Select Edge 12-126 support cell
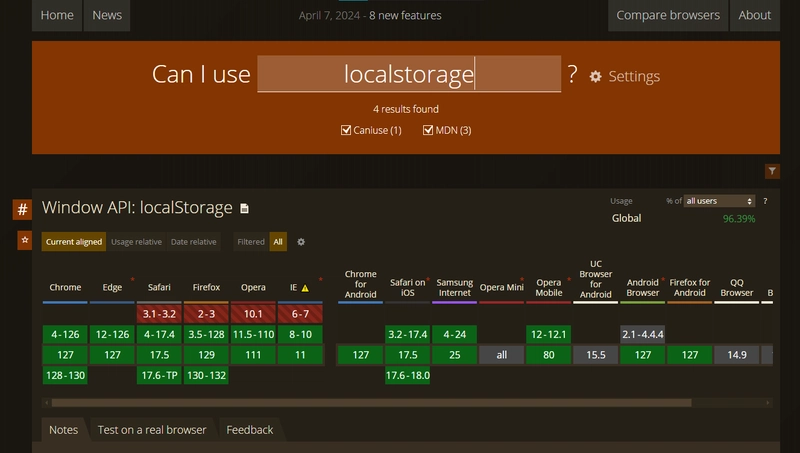The width and height of the screenshot is (800, 453). tap(112, 335)
